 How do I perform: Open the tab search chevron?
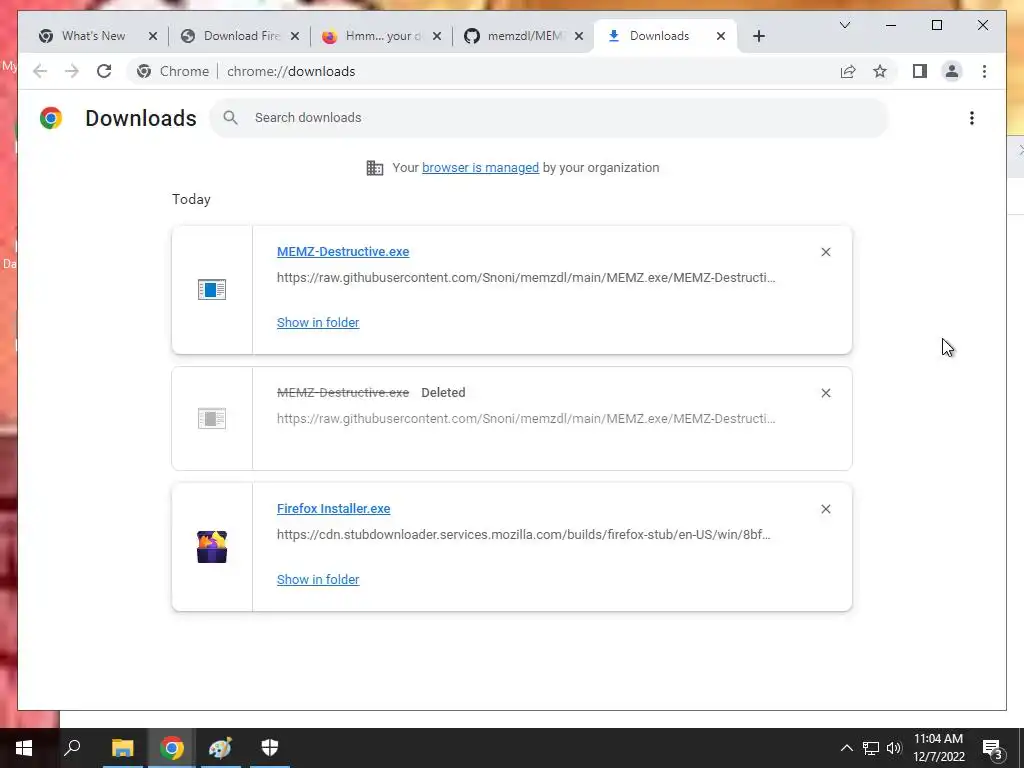[844, 25]
